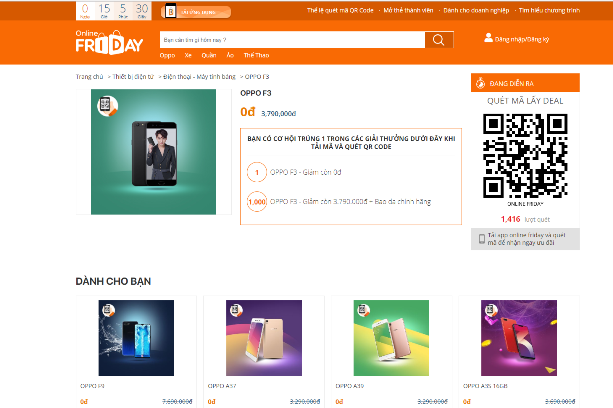Click the magnifying glass search button

coord(439,39)
